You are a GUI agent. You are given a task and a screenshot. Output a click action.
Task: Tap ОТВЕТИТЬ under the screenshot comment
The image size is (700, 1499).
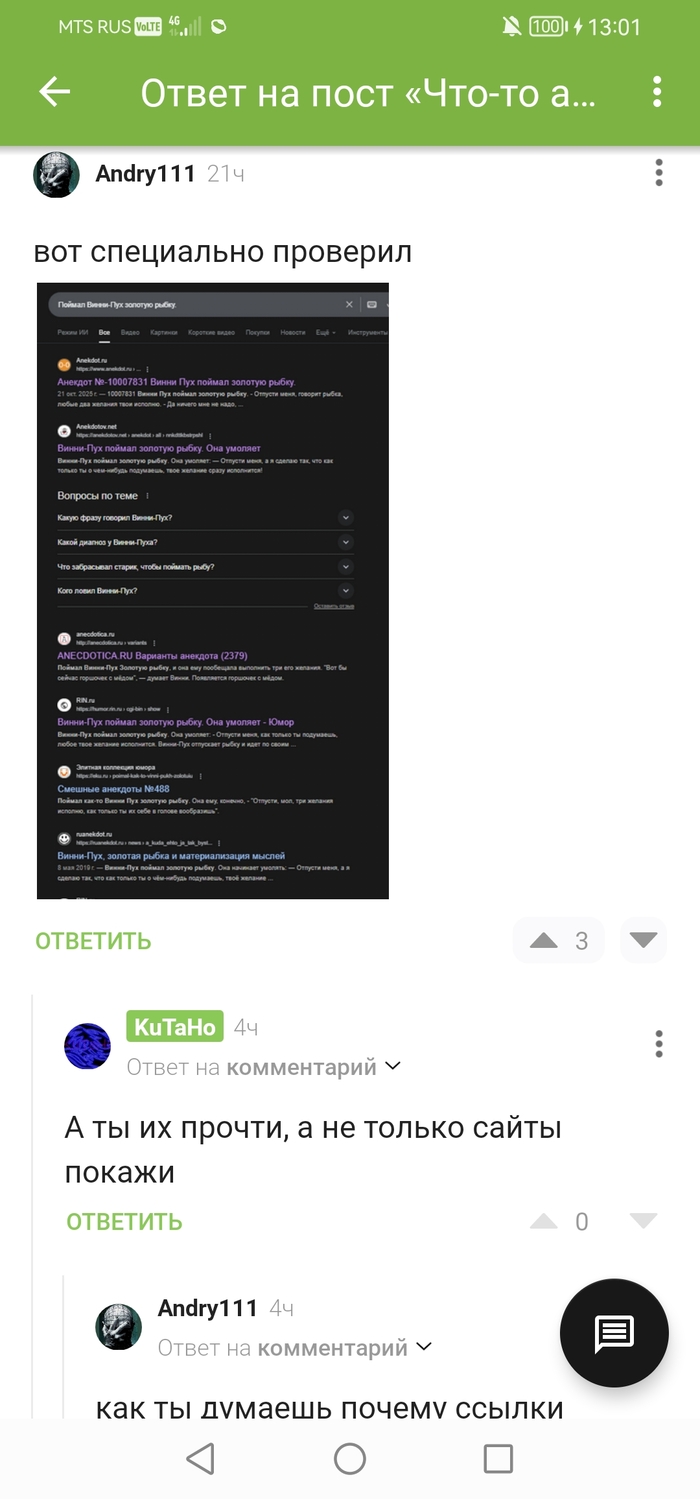[93, 941]
